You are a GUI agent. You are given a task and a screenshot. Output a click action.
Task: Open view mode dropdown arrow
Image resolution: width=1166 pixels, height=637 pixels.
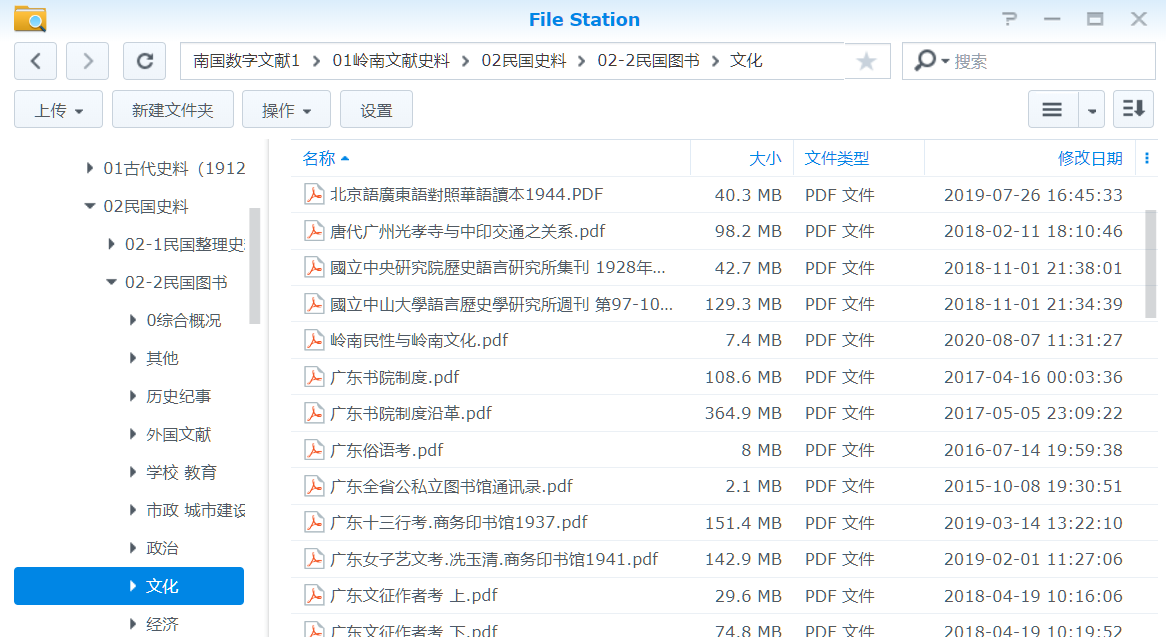(x=1092, y=110)
